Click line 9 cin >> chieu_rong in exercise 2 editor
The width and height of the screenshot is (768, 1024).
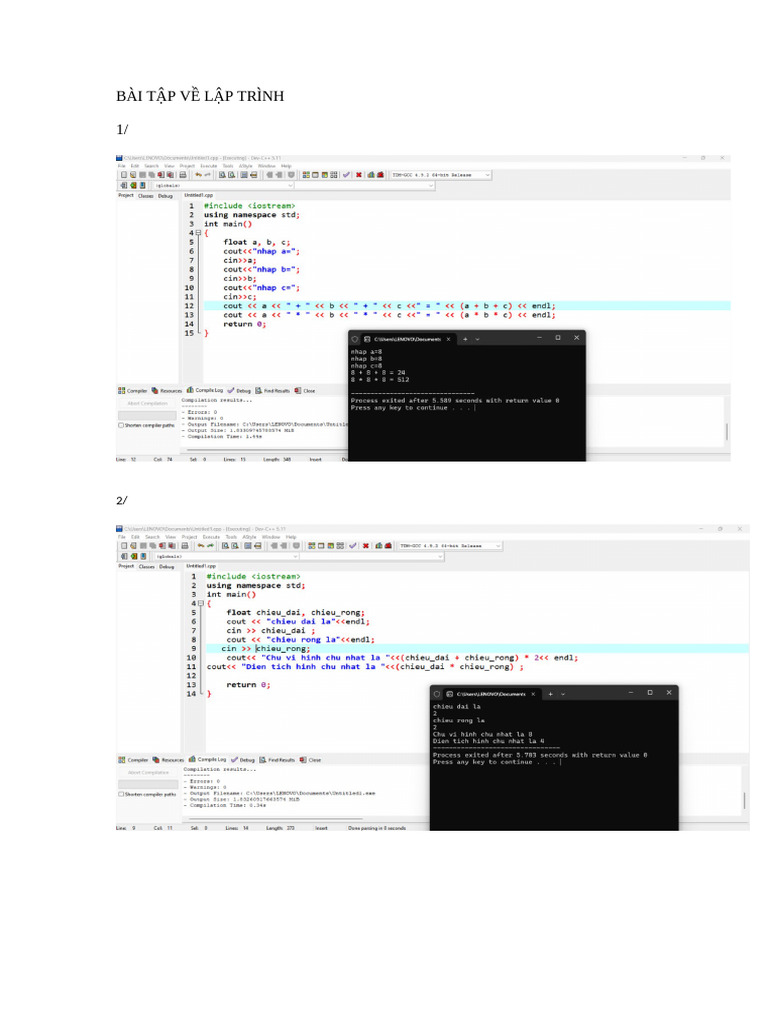tap(266, 648)
